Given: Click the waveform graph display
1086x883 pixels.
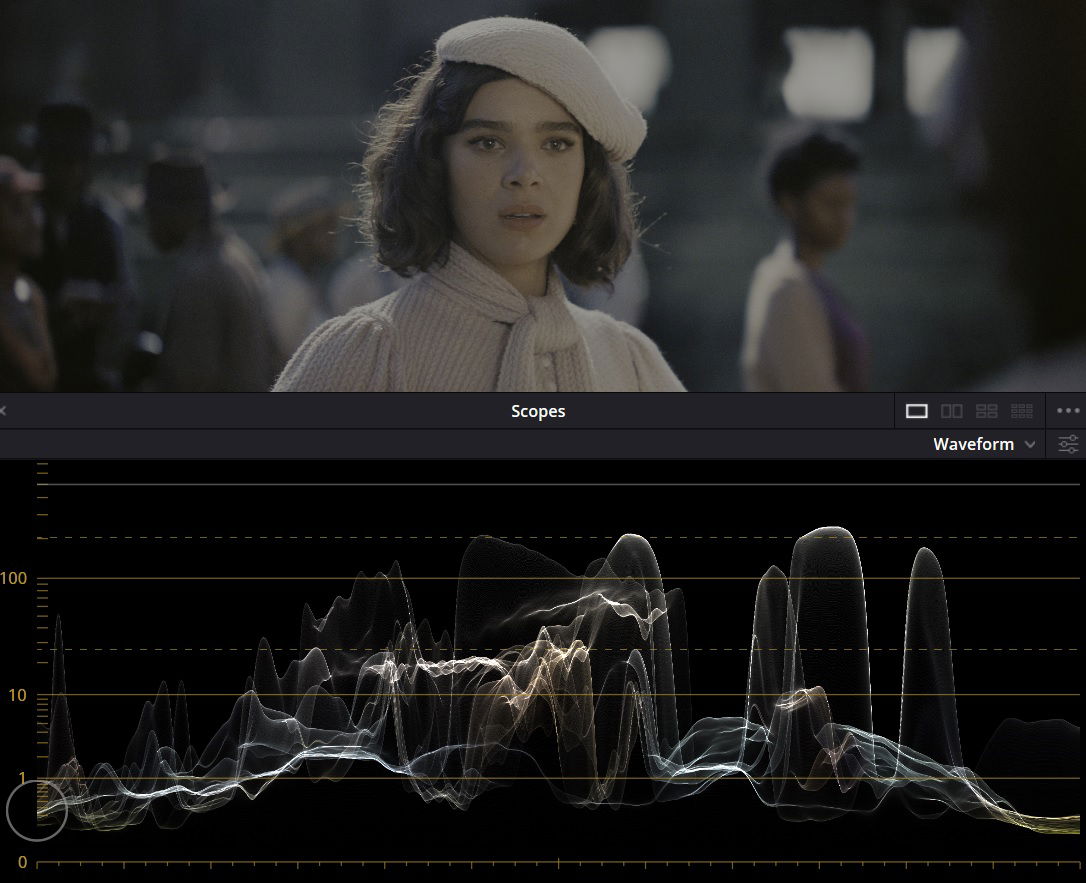Looking at the screenshot, I should point(558,665).
